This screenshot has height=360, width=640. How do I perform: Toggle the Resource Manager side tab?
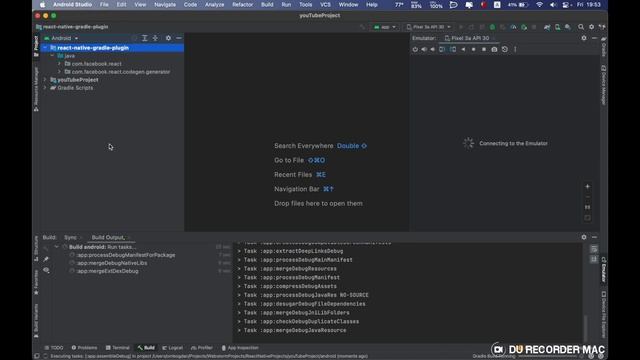click(x=36, y=89)
